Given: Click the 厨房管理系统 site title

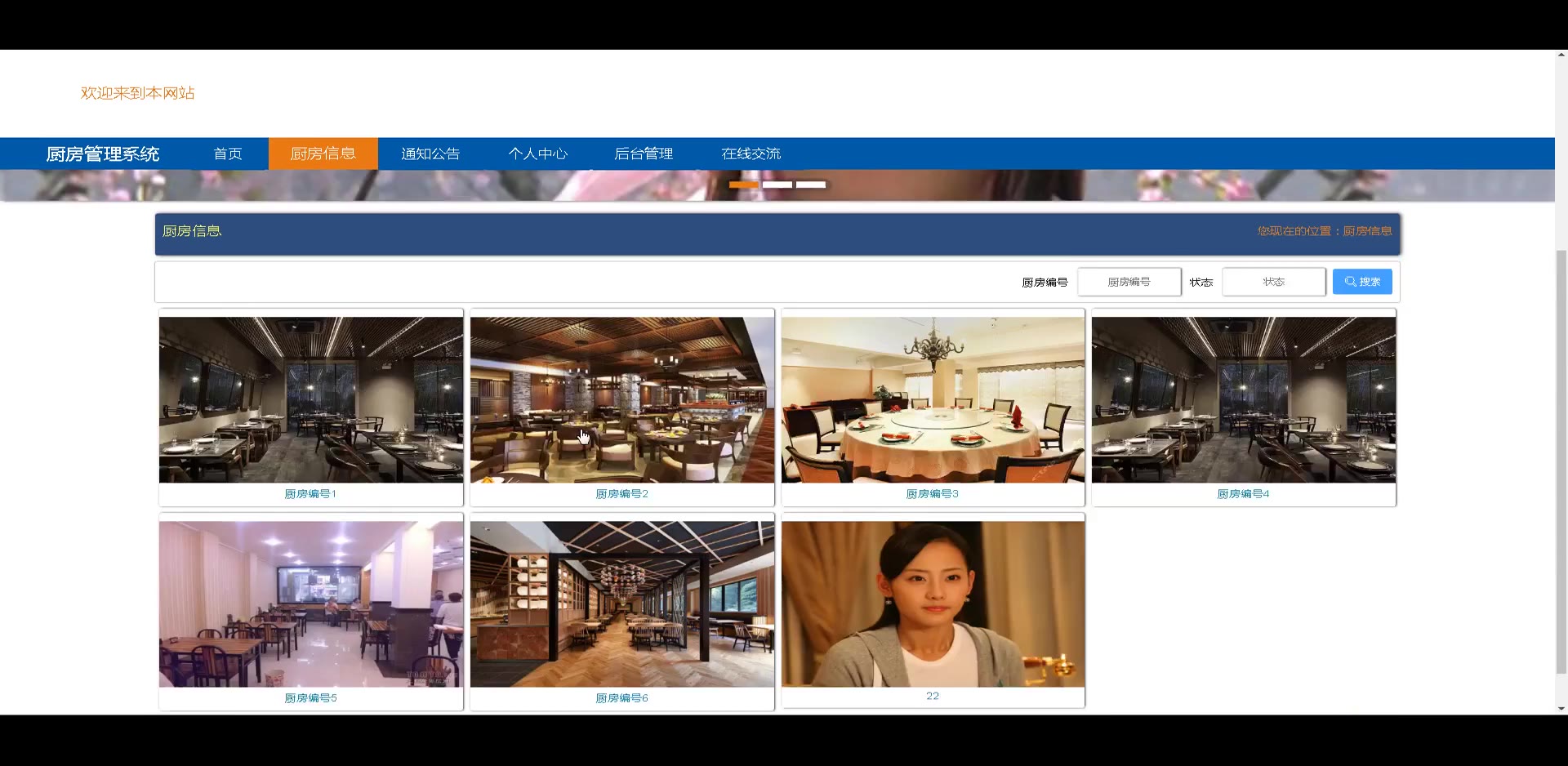Looking at the screenshot, I should 103,154.
